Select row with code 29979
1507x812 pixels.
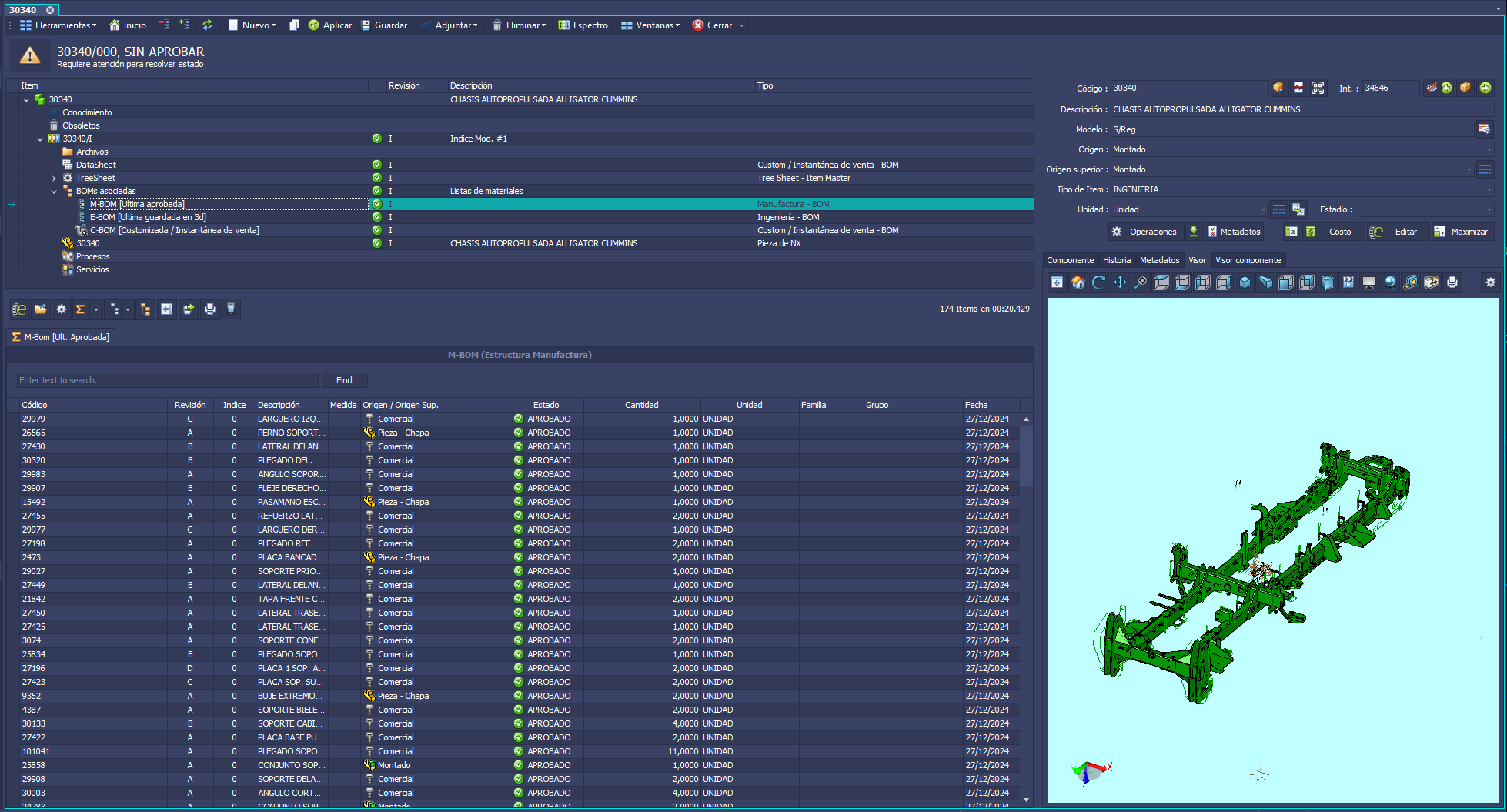(x=520, y=419)
